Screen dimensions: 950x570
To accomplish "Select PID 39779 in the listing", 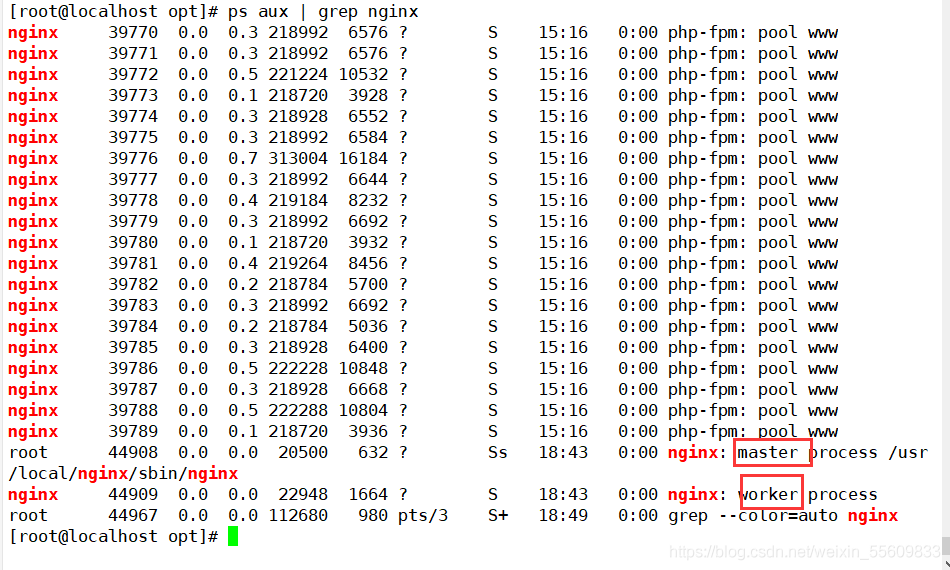I will tap(133, 221).
